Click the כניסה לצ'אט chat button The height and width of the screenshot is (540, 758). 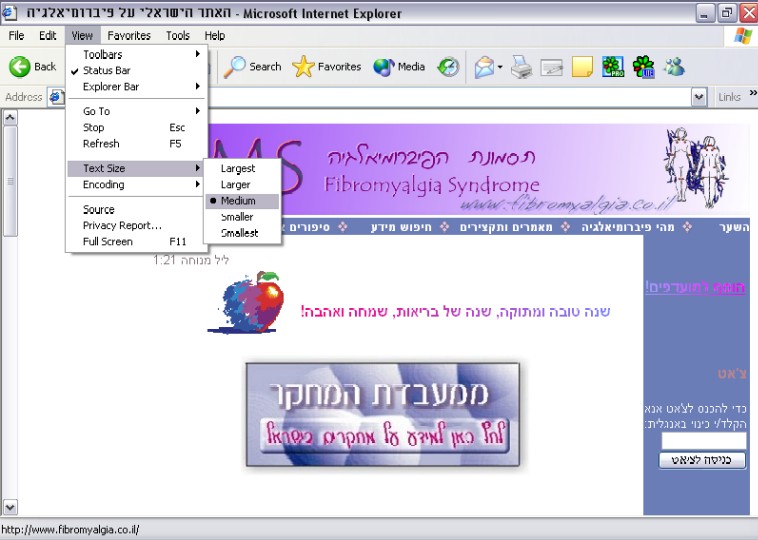click(x=702, y=460)
